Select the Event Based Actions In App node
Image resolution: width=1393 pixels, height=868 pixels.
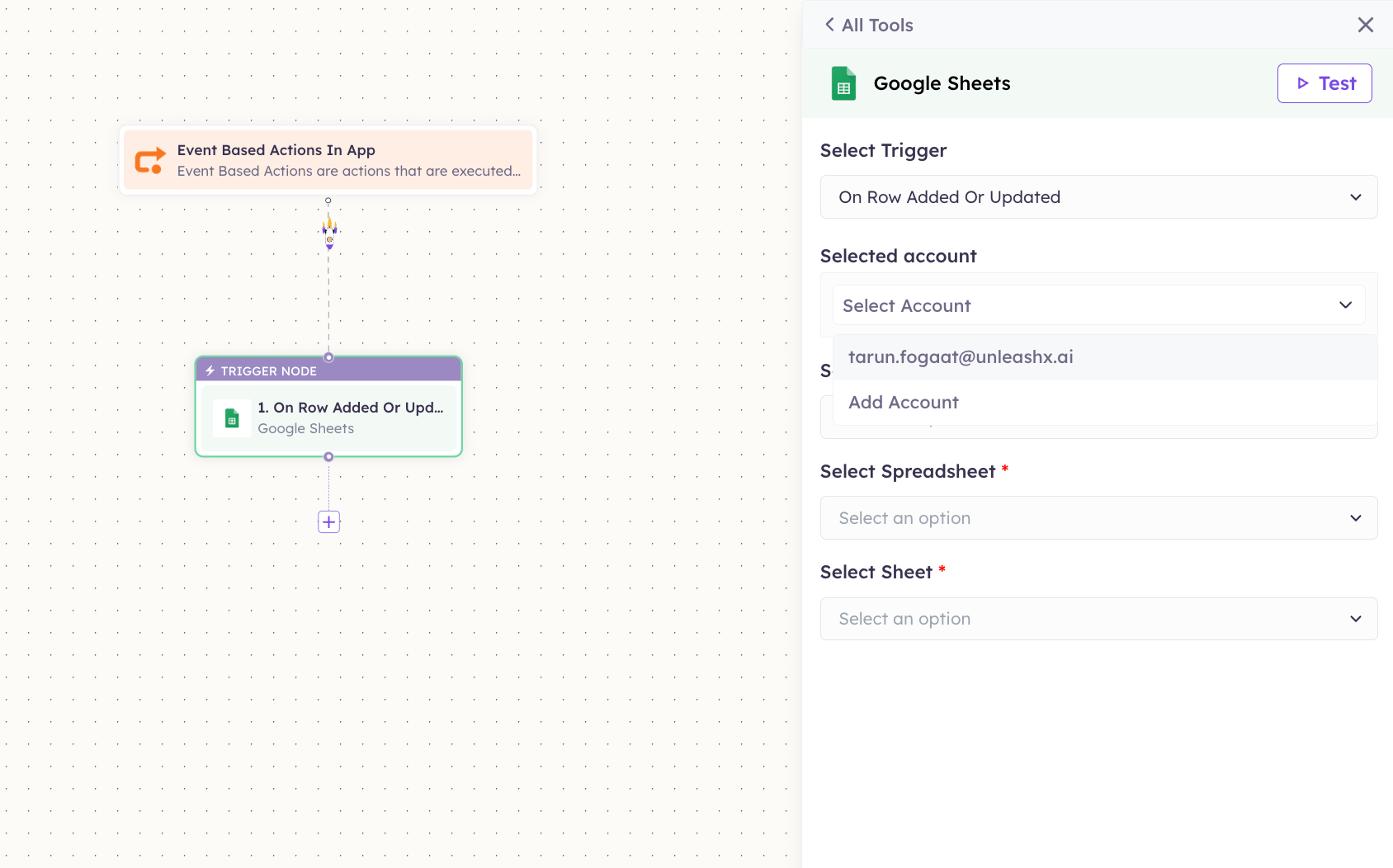(x=328, y=160)
